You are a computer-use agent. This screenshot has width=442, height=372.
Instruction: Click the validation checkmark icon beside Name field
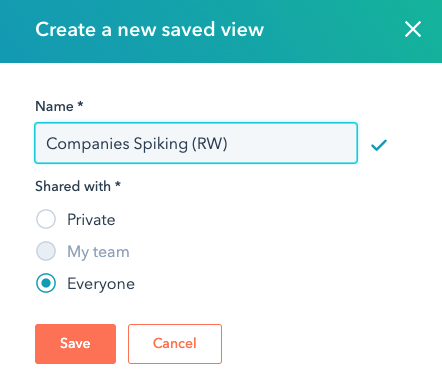(x=379, y=145)
